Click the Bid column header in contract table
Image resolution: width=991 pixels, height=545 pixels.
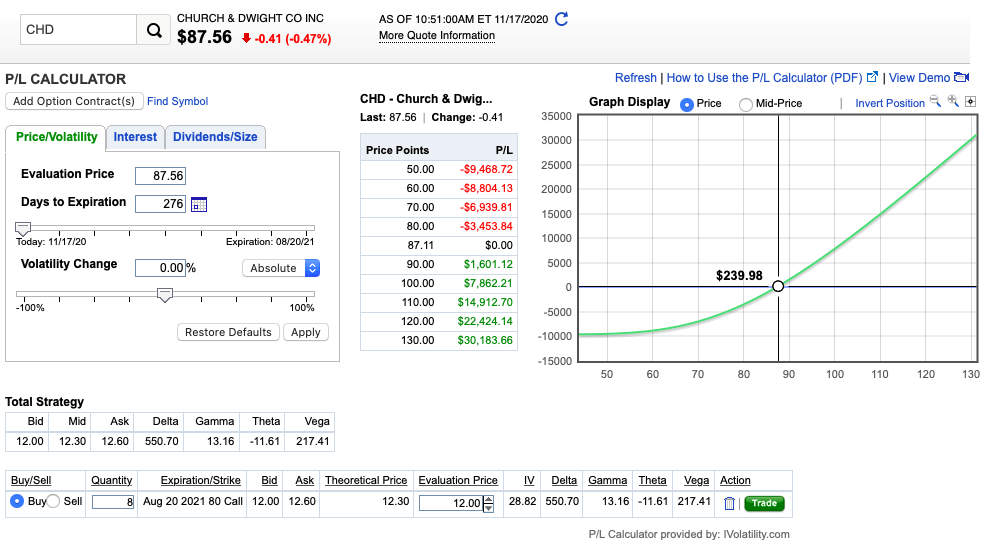click(269, 481)
